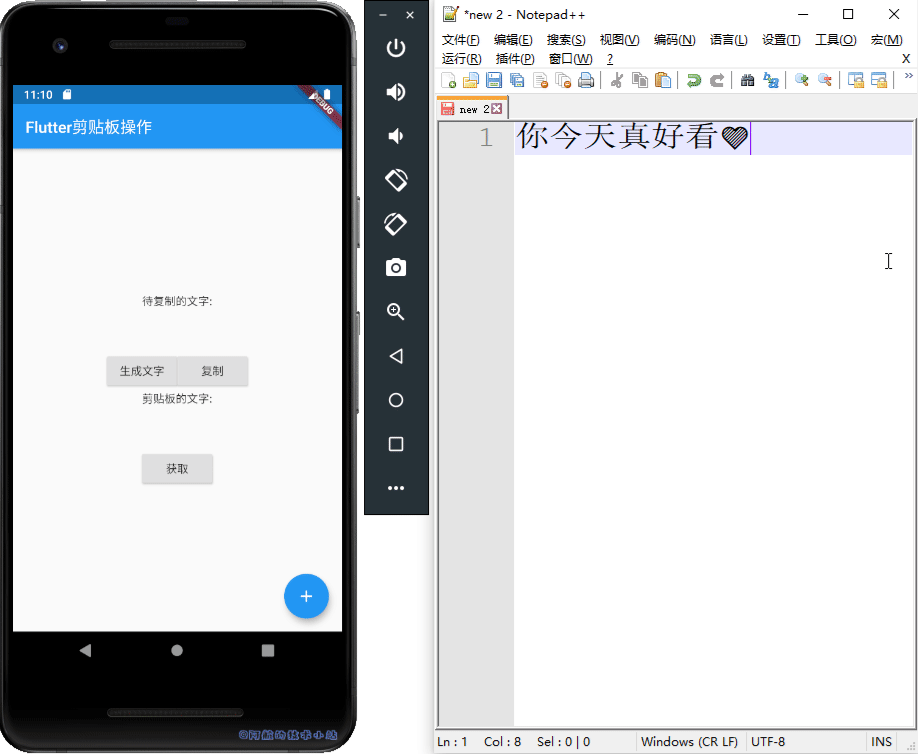Click the Undo arrow icon

[x=693, y=81]
